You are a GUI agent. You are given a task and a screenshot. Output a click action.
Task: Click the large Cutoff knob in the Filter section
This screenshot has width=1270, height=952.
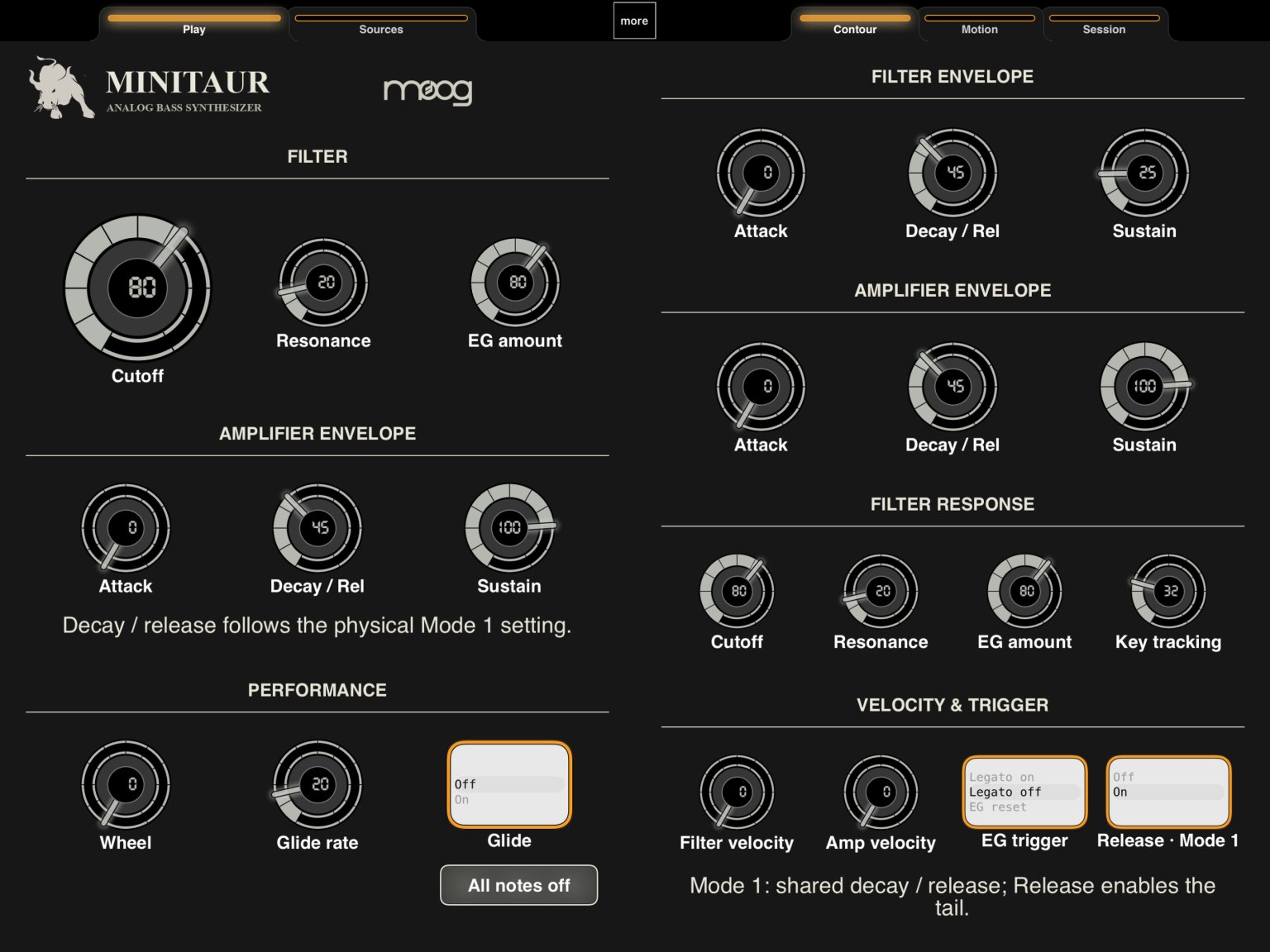[138, 287]
